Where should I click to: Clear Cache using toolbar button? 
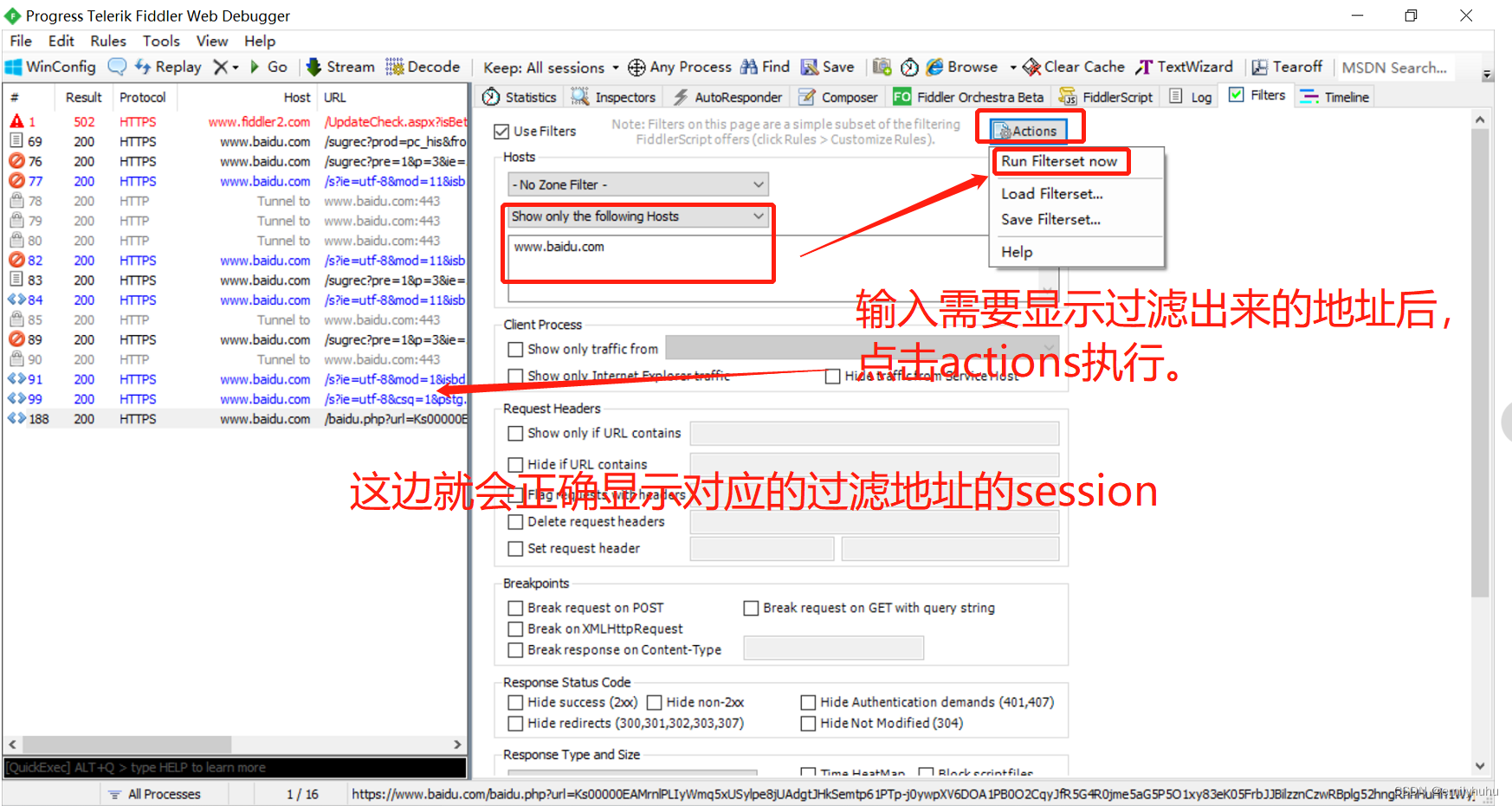(x=1074, y=67)
